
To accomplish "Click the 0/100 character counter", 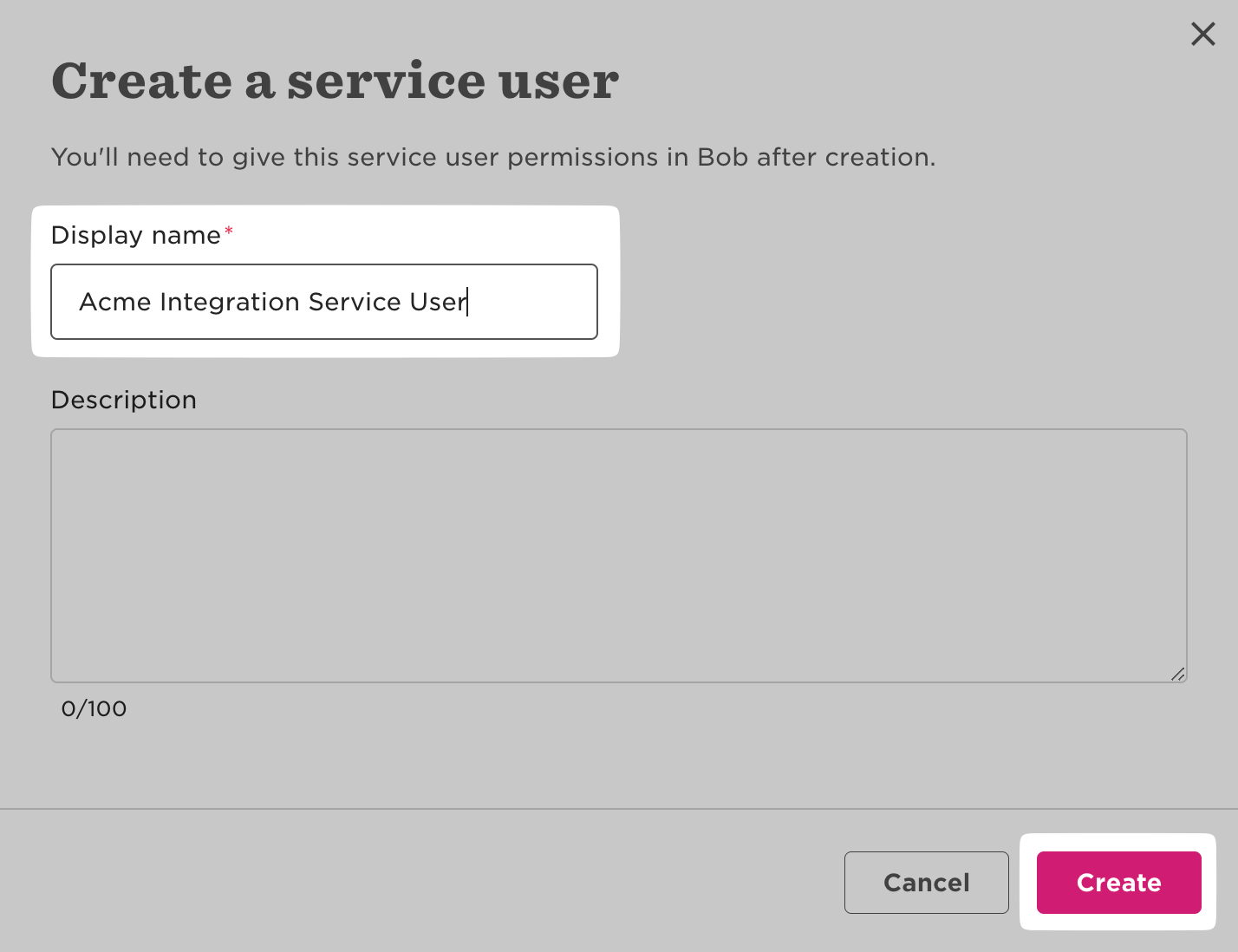I will [94, 708].
